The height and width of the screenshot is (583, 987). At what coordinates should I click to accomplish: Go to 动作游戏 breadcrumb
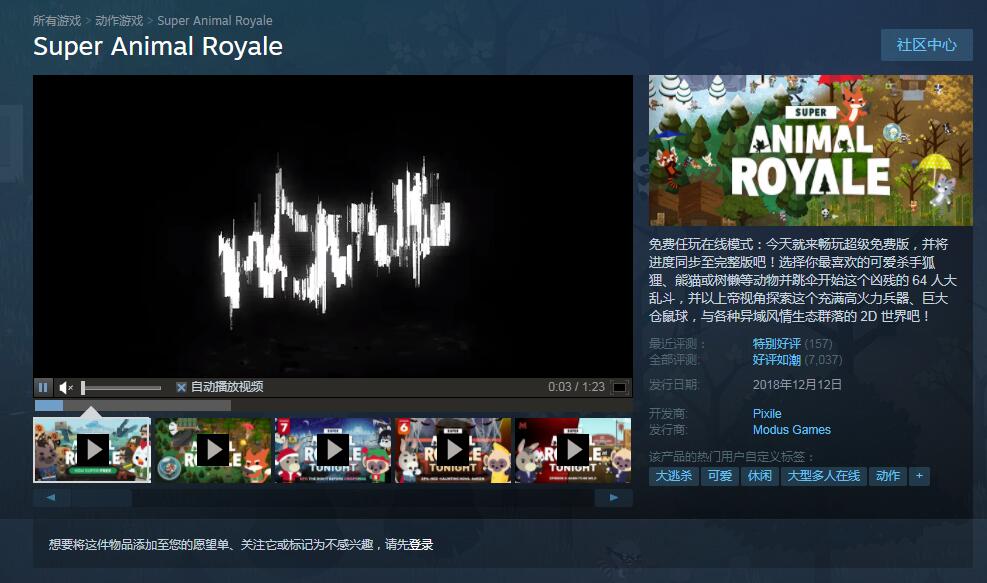coord(119,21)
